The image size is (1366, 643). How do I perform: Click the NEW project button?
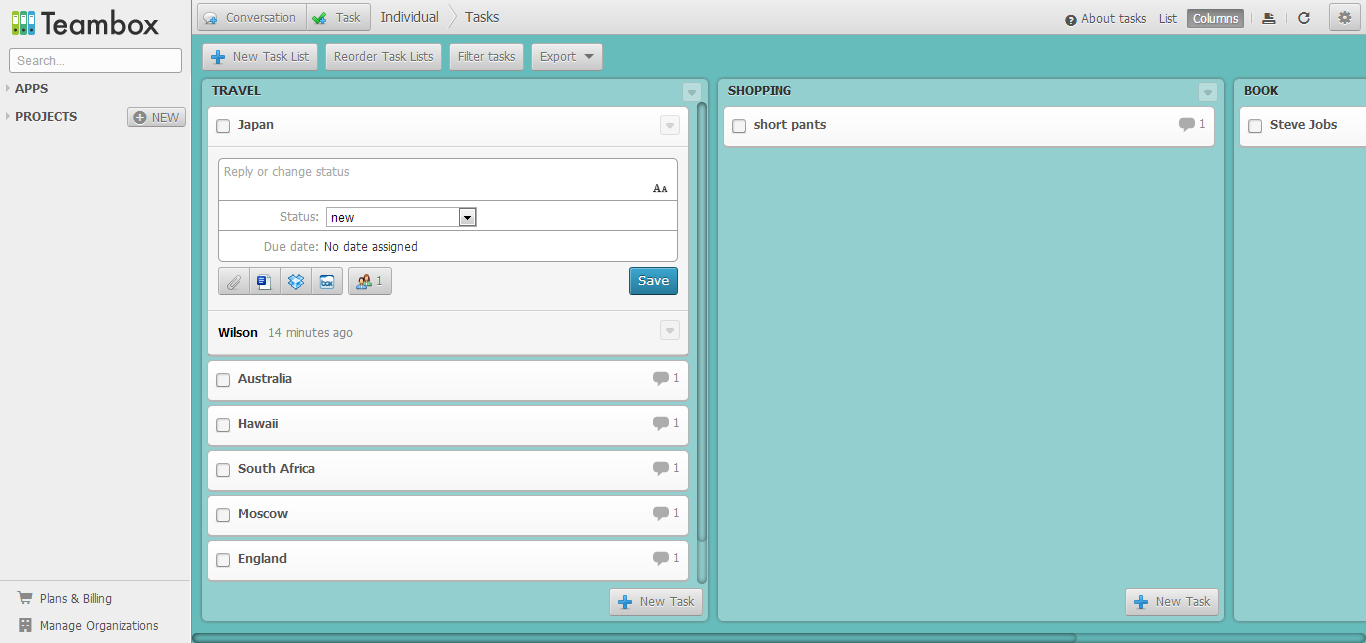coord(156,117)
